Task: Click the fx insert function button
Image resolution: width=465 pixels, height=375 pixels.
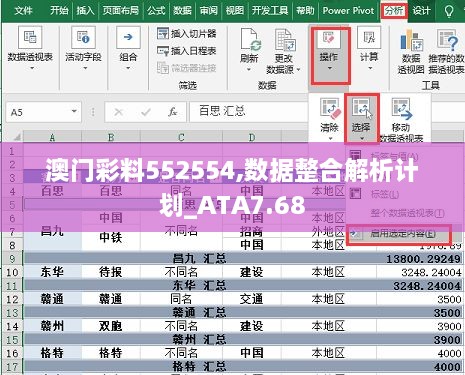Action: [x=173, y=112]
